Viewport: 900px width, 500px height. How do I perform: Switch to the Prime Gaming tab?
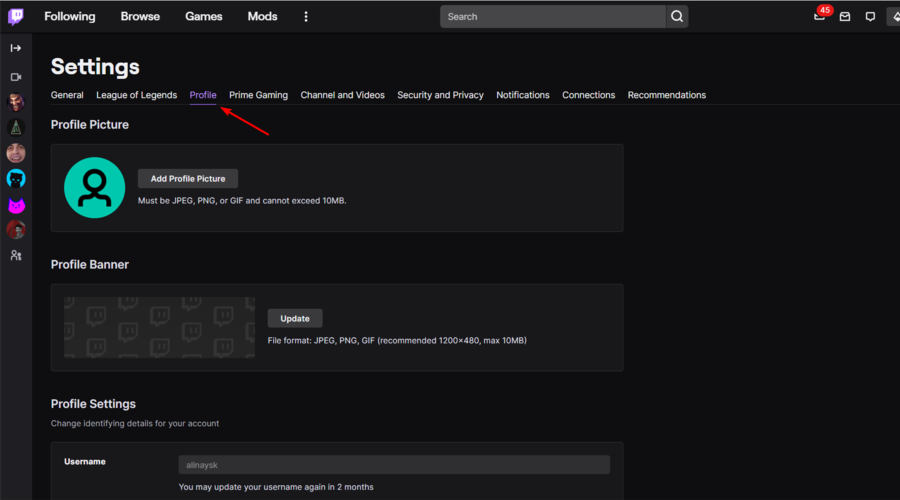pyautogui.click(x=258, y=95)
